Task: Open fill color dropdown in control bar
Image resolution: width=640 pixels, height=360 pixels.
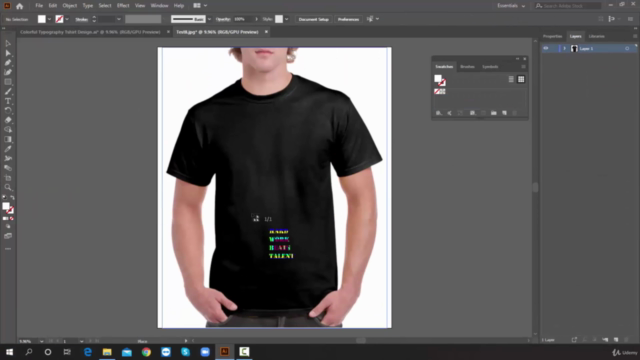Action: point(49,19)
